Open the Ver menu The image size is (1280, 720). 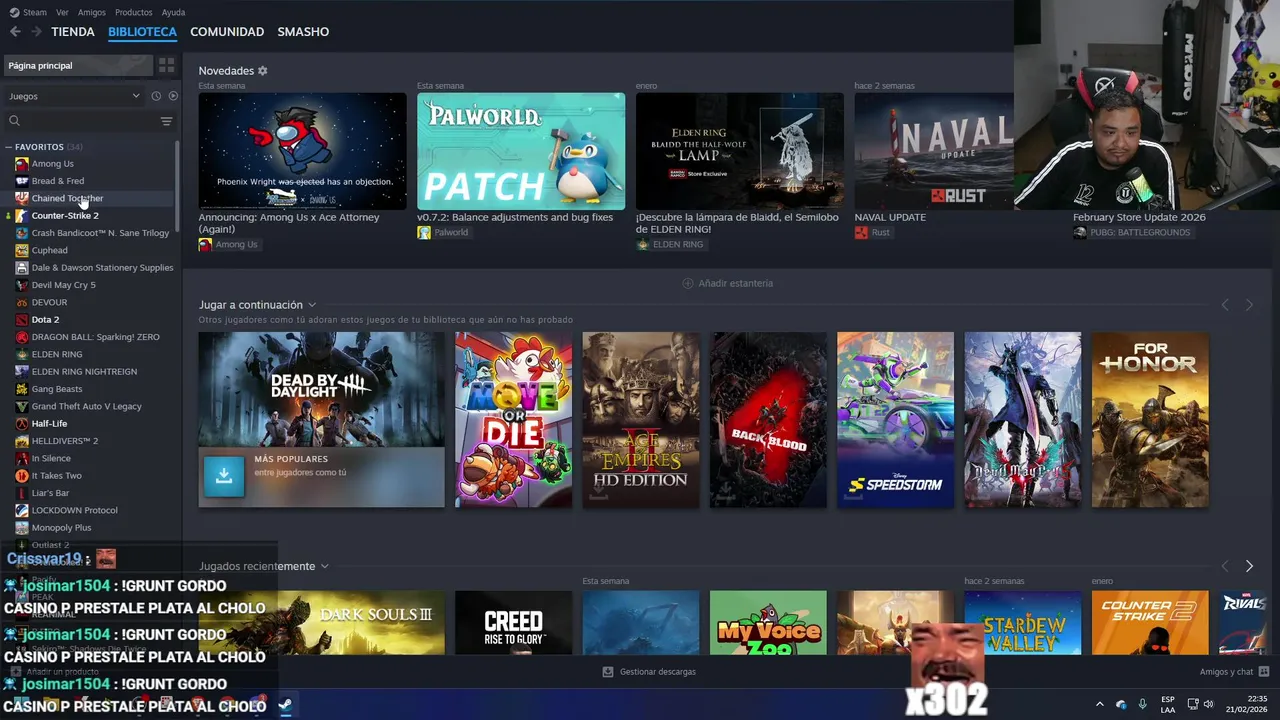point(62,12)
